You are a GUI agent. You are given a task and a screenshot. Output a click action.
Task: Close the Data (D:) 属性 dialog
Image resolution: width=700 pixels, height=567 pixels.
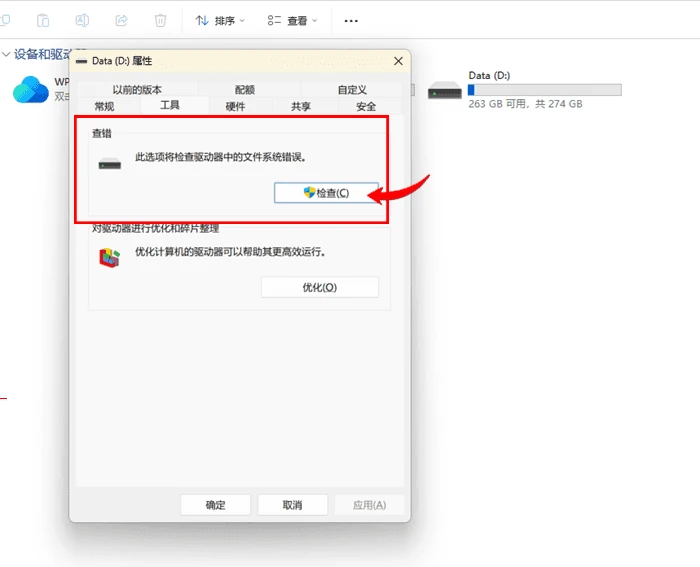click(398, 61)
